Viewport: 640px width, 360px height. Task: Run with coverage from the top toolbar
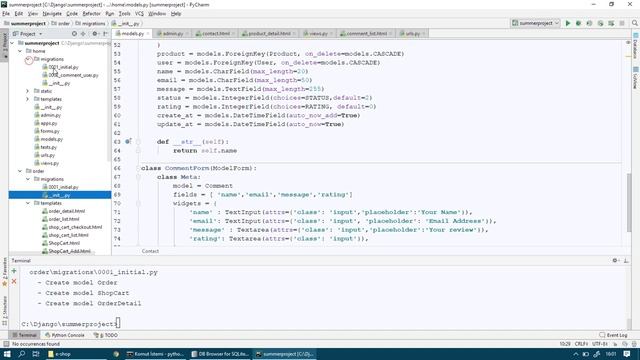[x=589, y=23]
